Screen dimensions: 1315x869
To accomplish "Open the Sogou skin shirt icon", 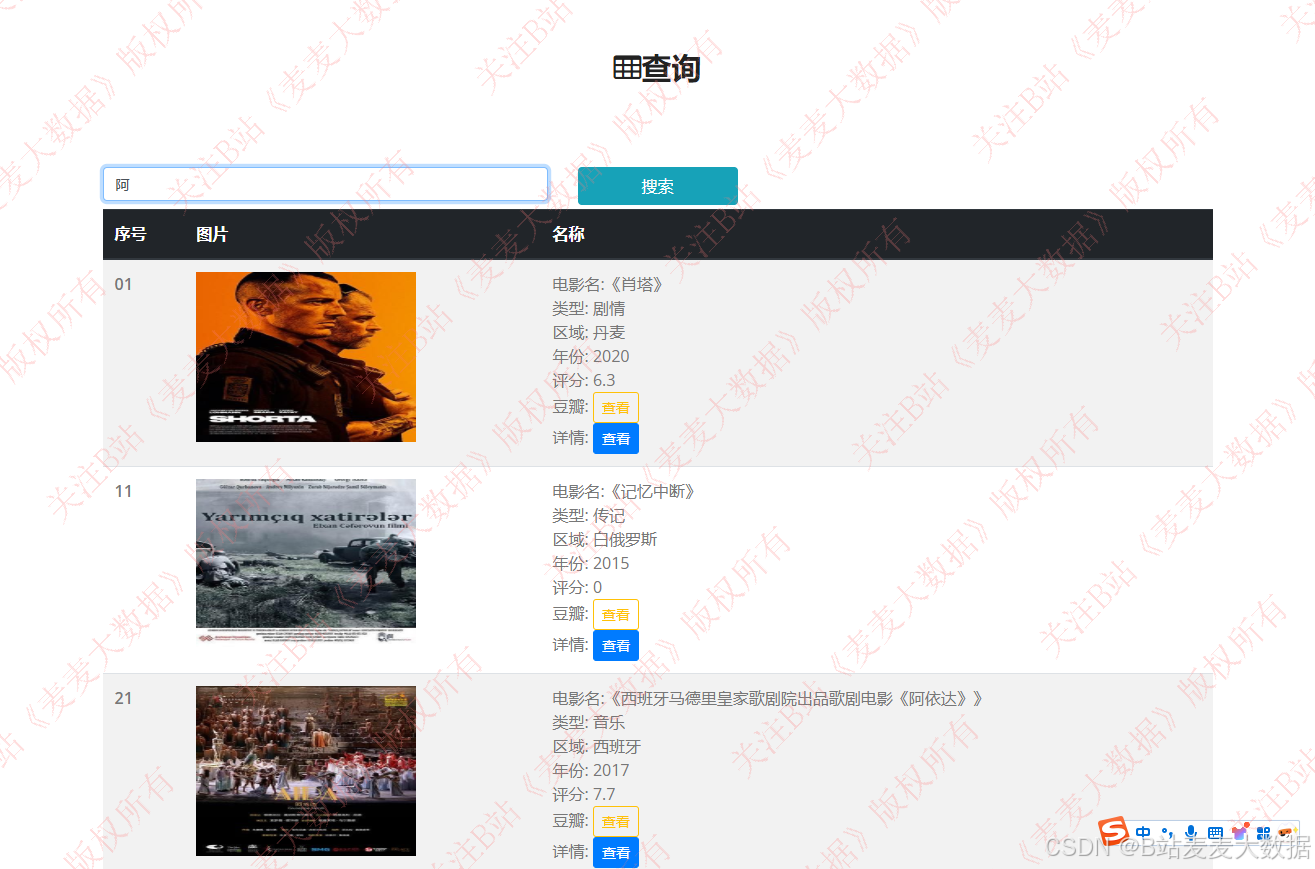I will [1240, 833].
